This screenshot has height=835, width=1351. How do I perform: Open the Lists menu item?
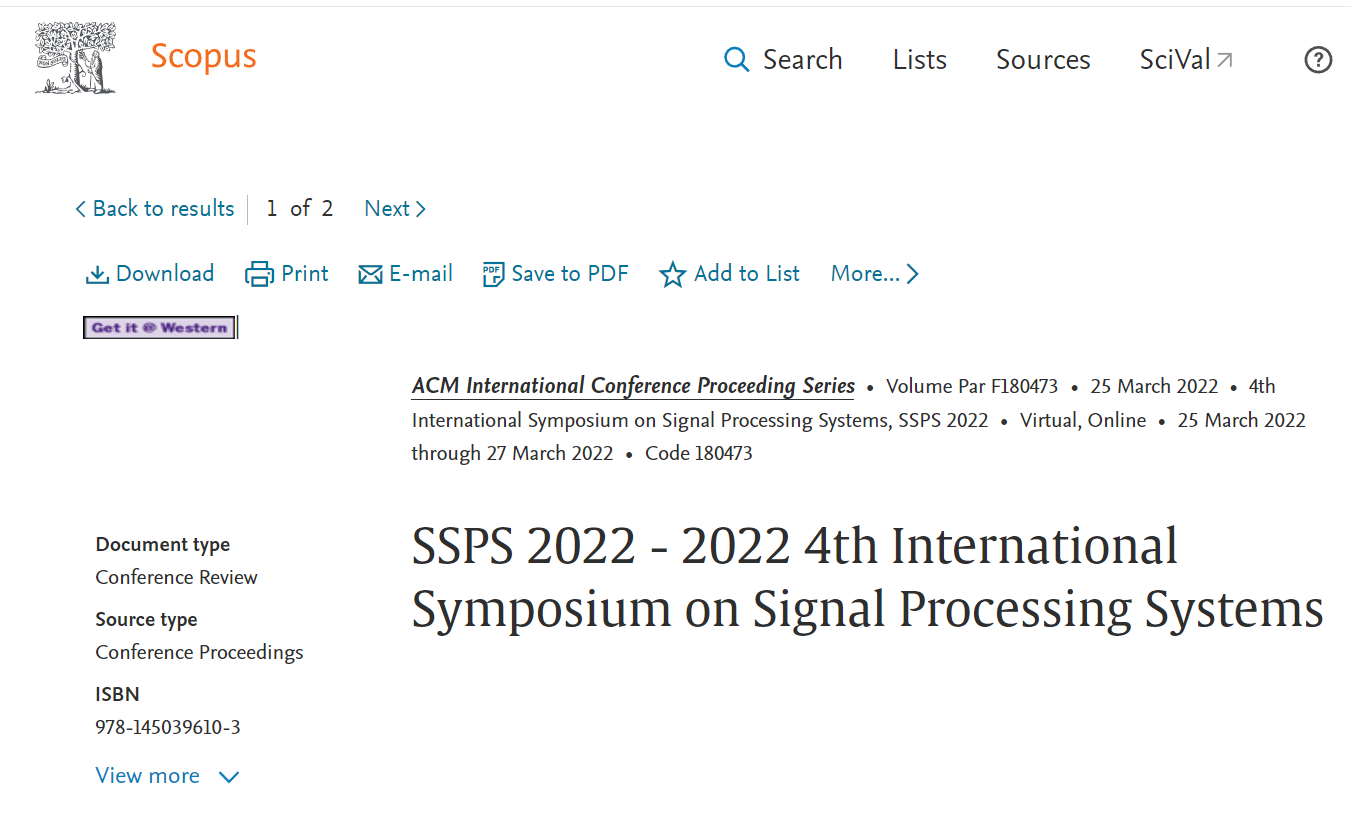920,60
